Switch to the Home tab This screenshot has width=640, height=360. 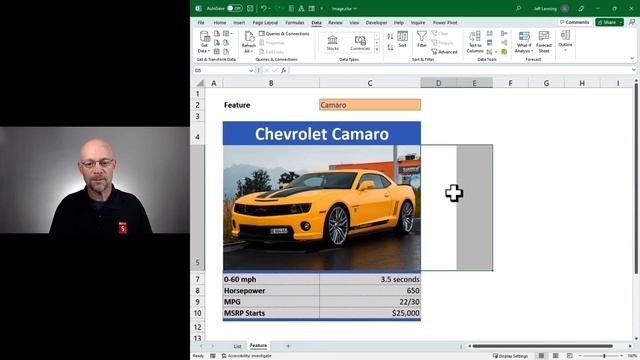220,22
